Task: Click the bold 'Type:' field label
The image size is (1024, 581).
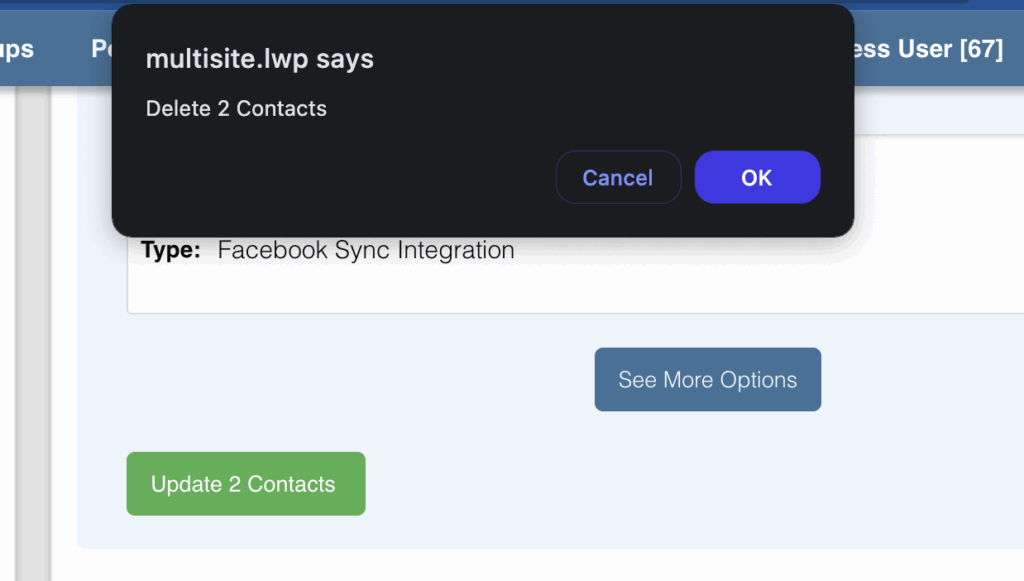Action: pyautogui.click(x=171, y=250)
